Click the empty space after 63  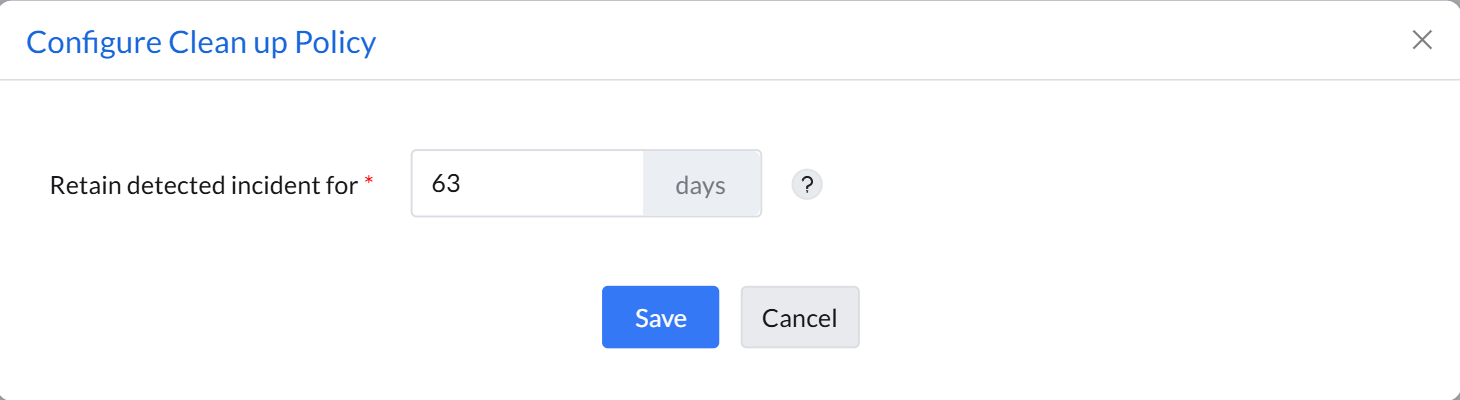[560, 184]
